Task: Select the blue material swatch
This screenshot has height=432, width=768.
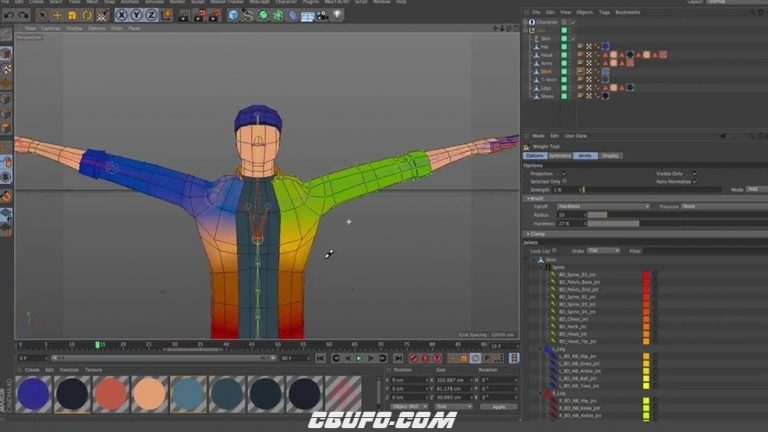Action: [33, 394]
